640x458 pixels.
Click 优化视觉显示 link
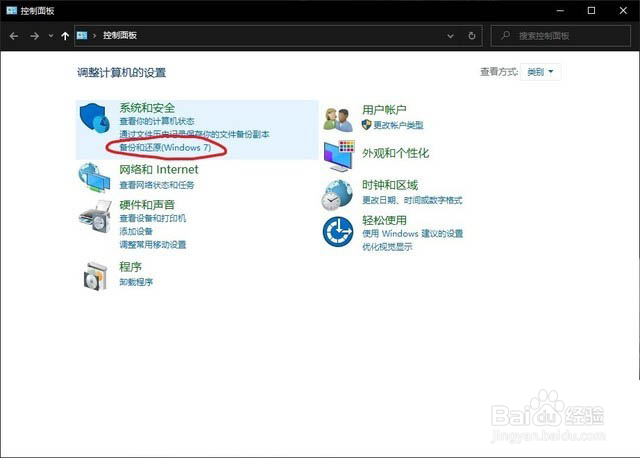point(387,247)
